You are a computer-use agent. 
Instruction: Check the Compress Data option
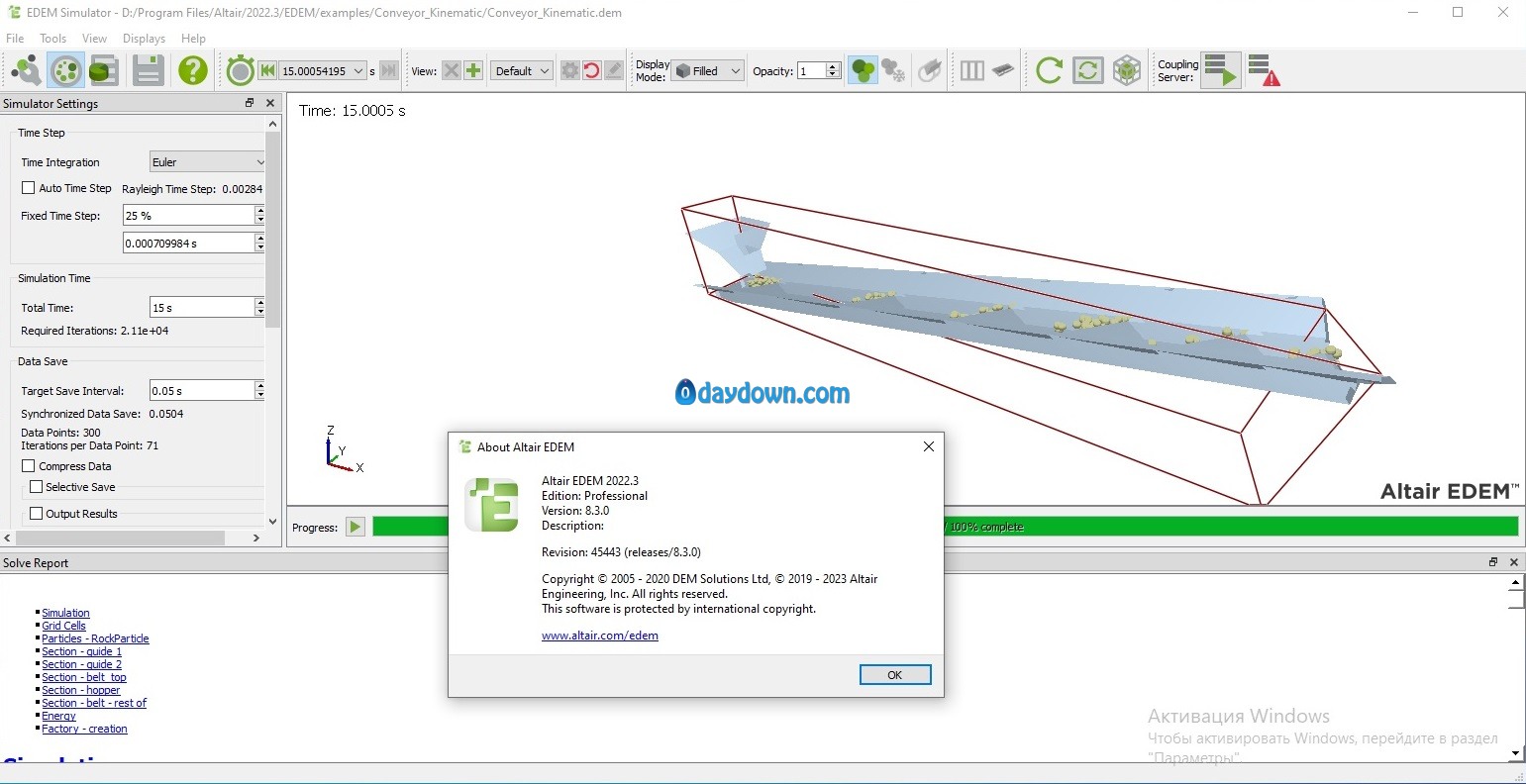coord(29,466)
